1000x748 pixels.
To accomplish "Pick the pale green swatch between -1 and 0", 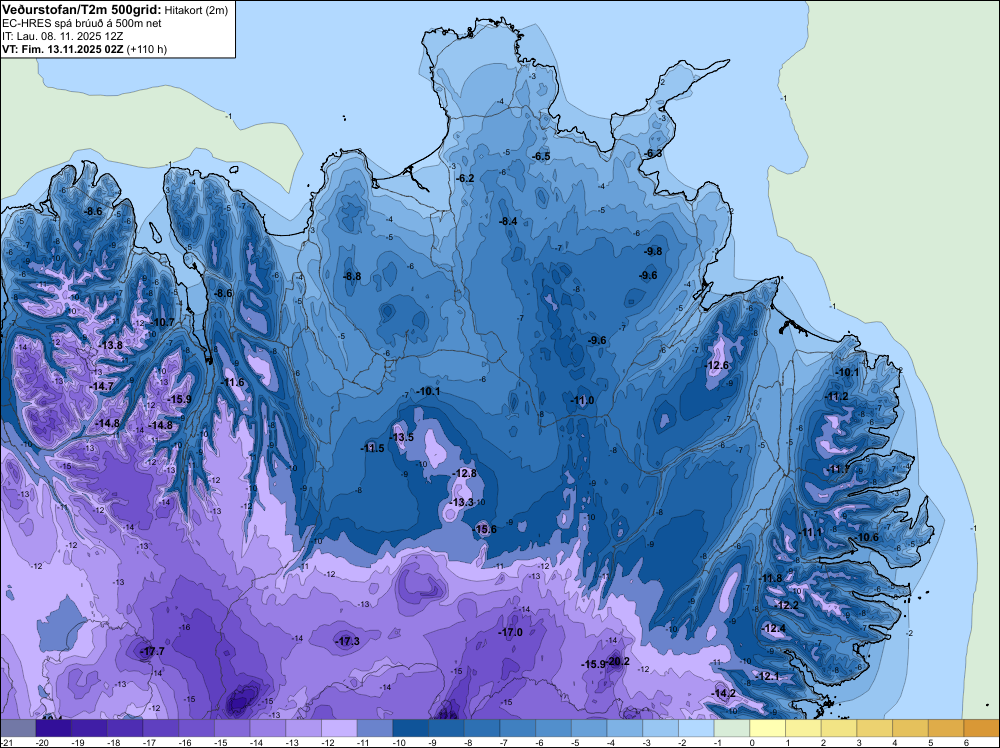I will pyautogui.click(x=732, y=728).
